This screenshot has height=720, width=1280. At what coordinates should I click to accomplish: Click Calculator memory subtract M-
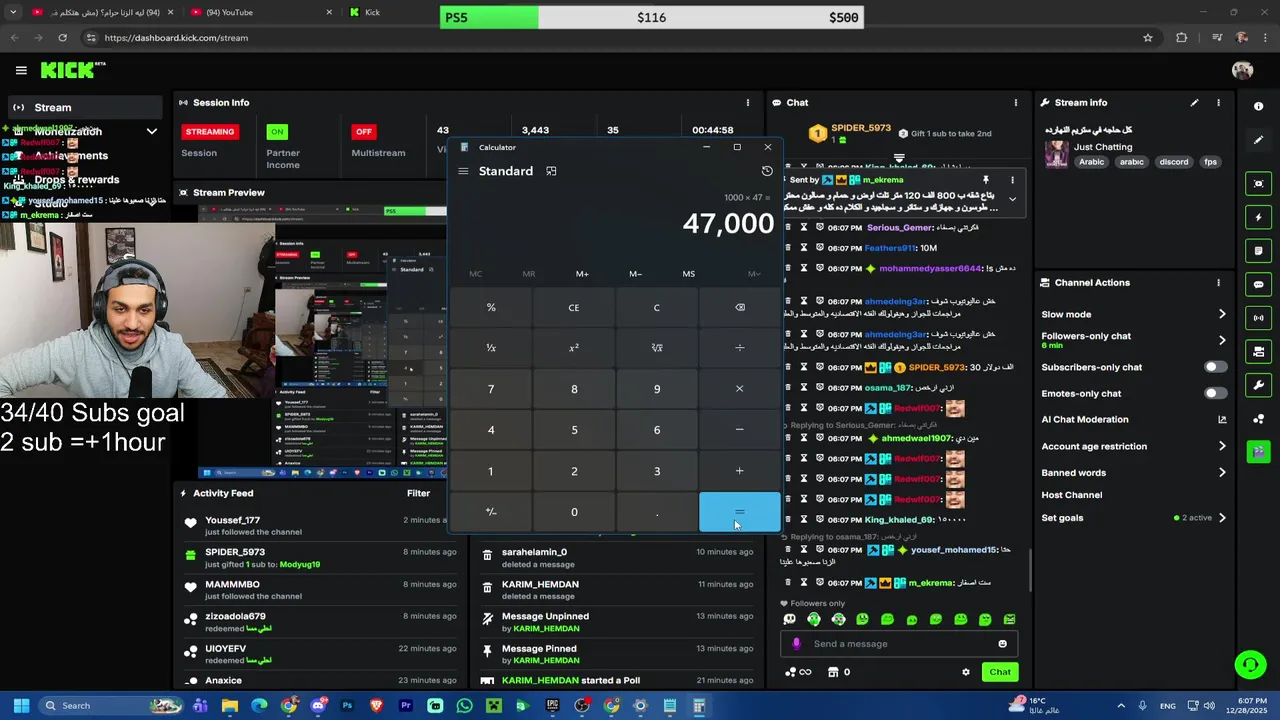point(635,274)
